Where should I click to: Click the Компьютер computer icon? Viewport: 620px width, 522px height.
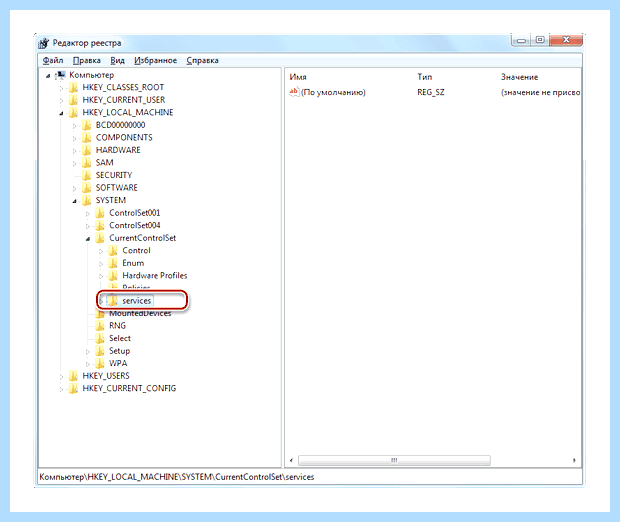pyautogui.click(x=61, y=75)
